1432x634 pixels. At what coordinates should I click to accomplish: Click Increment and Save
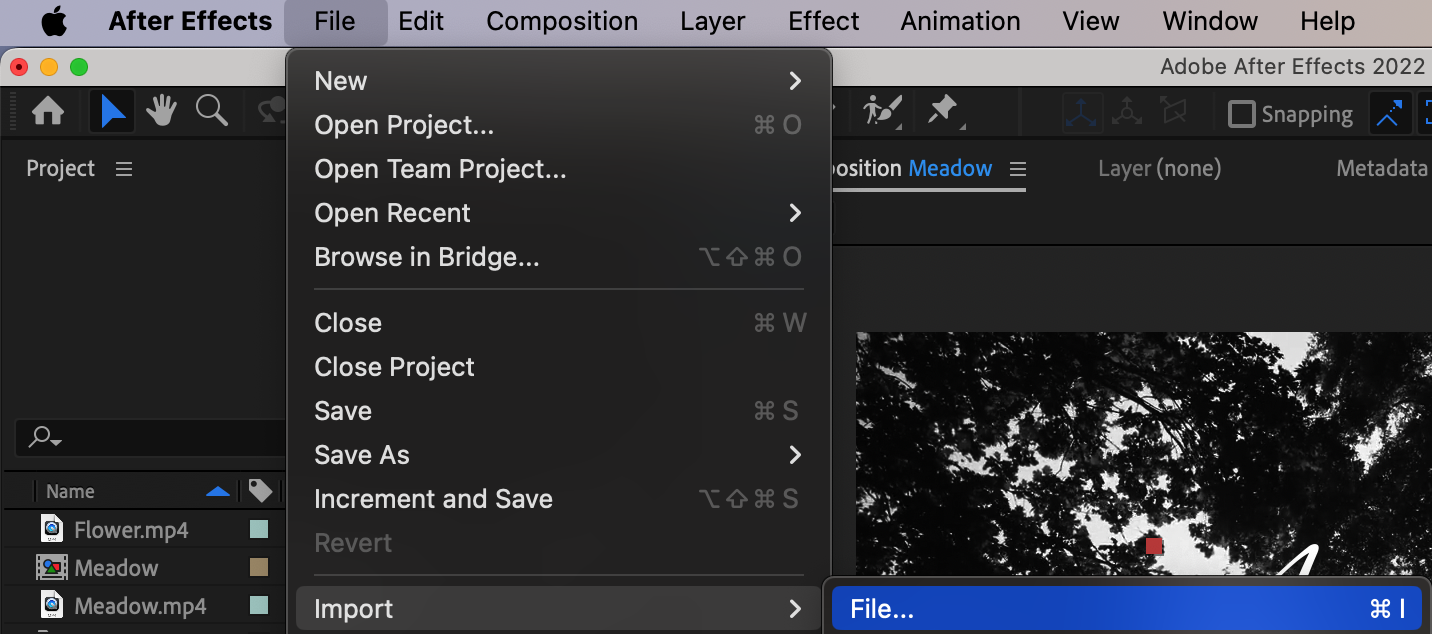[x=433, y=499]
